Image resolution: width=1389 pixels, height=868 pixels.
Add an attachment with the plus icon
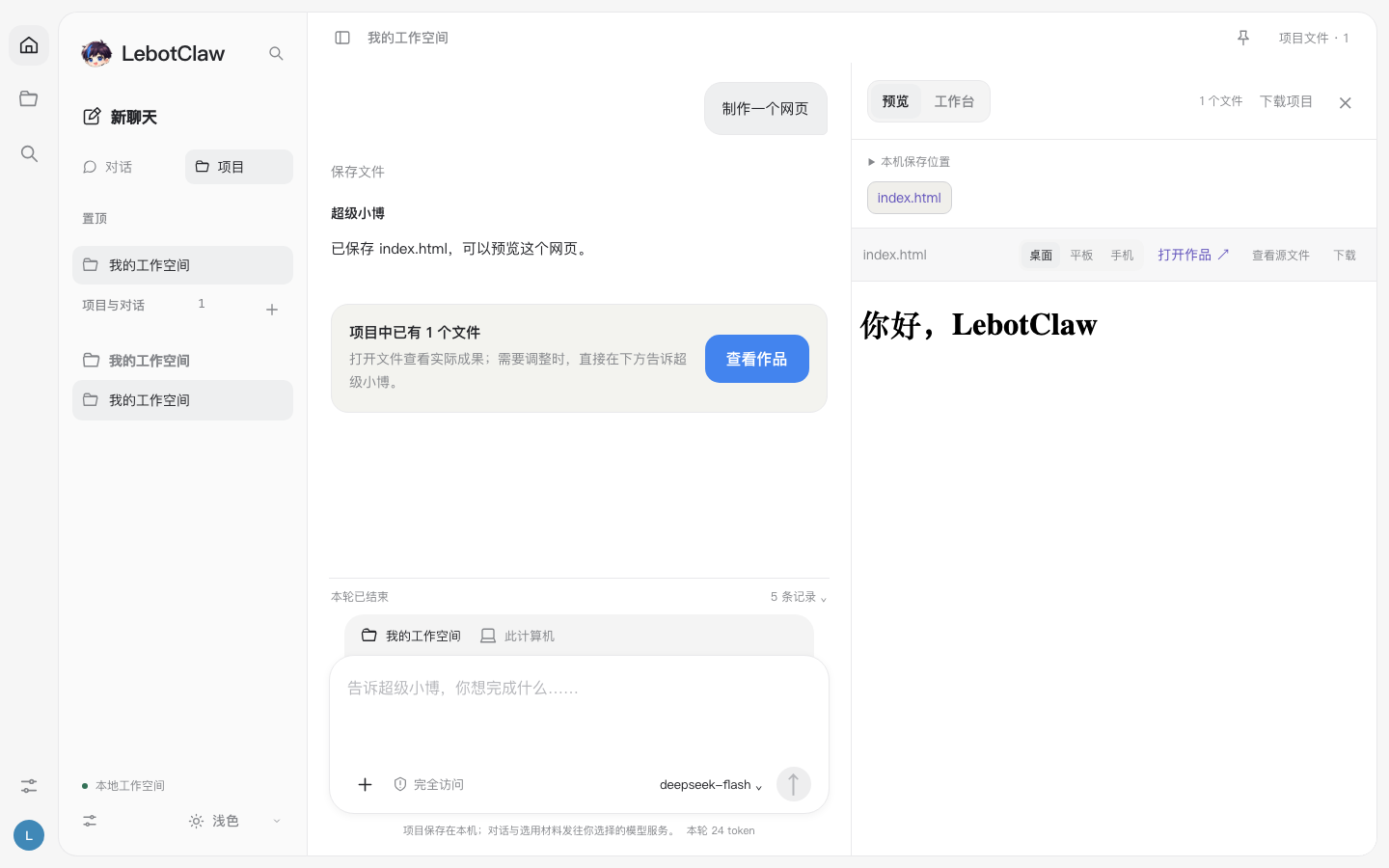click(x=365, y=785)
